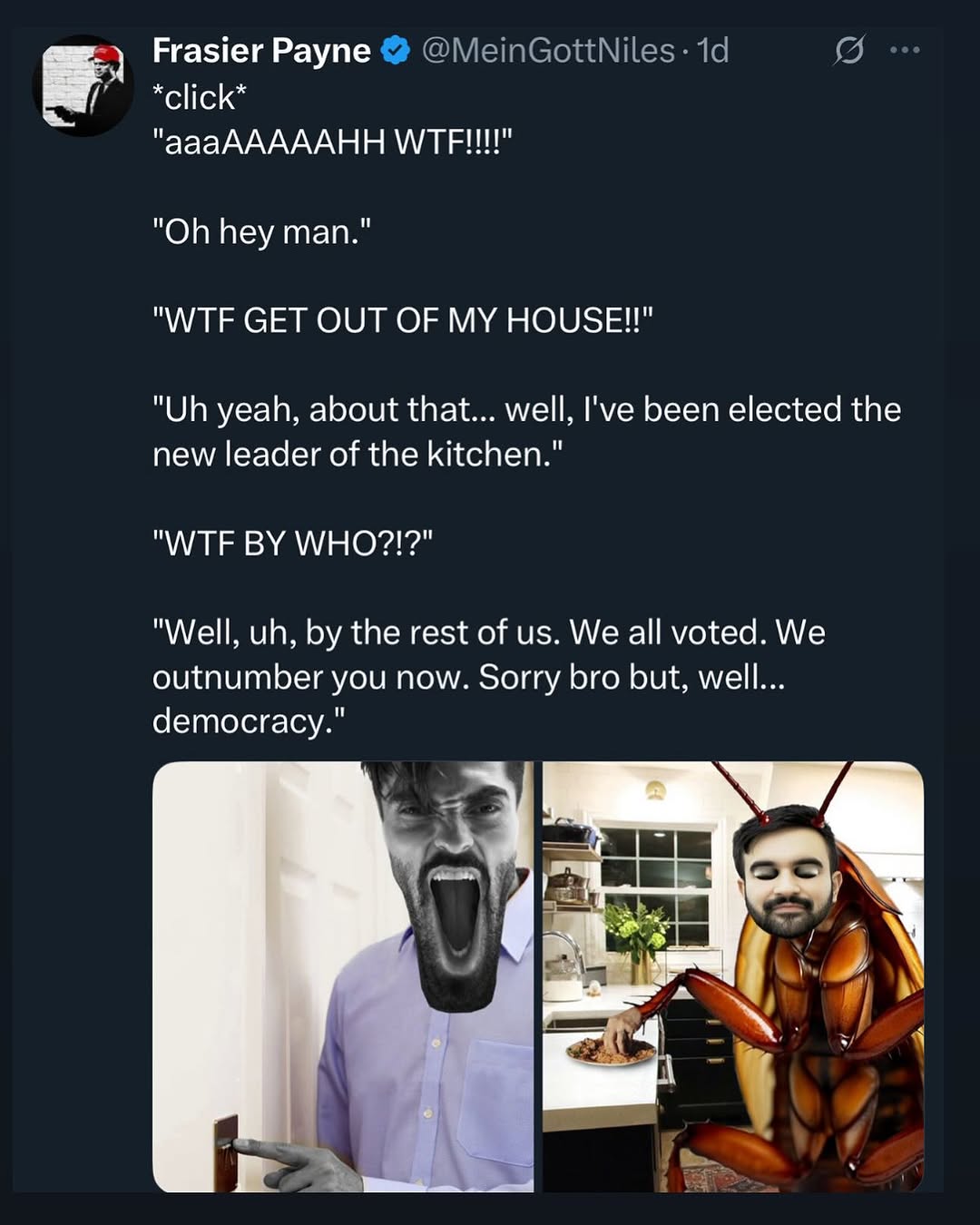Open the three-dot more options menu
The height and width of the screenshot is (1225, 980).
(x=905, y=51)
